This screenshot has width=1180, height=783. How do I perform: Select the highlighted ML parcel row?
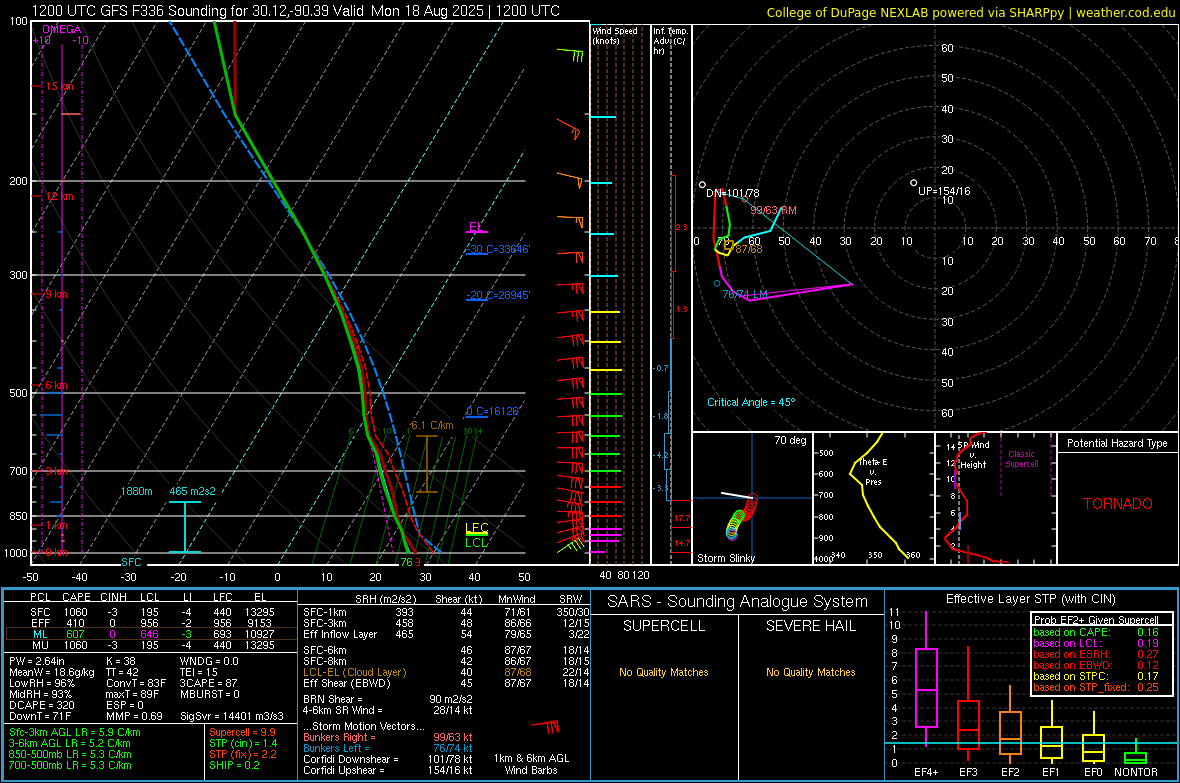[151, 634]
